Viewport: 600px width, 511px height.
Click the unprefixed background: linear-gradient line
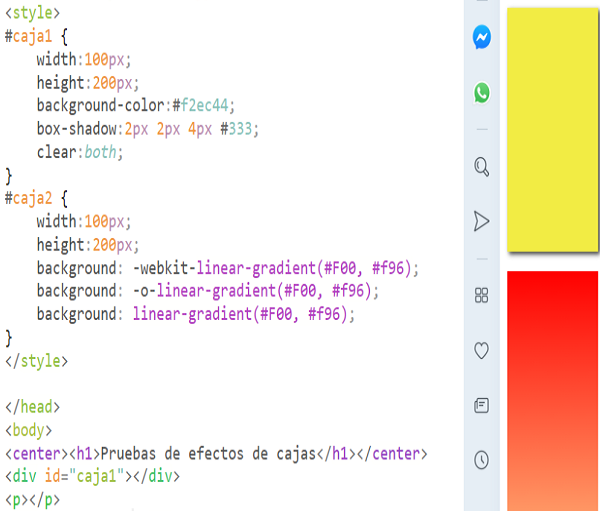point(196,314)
